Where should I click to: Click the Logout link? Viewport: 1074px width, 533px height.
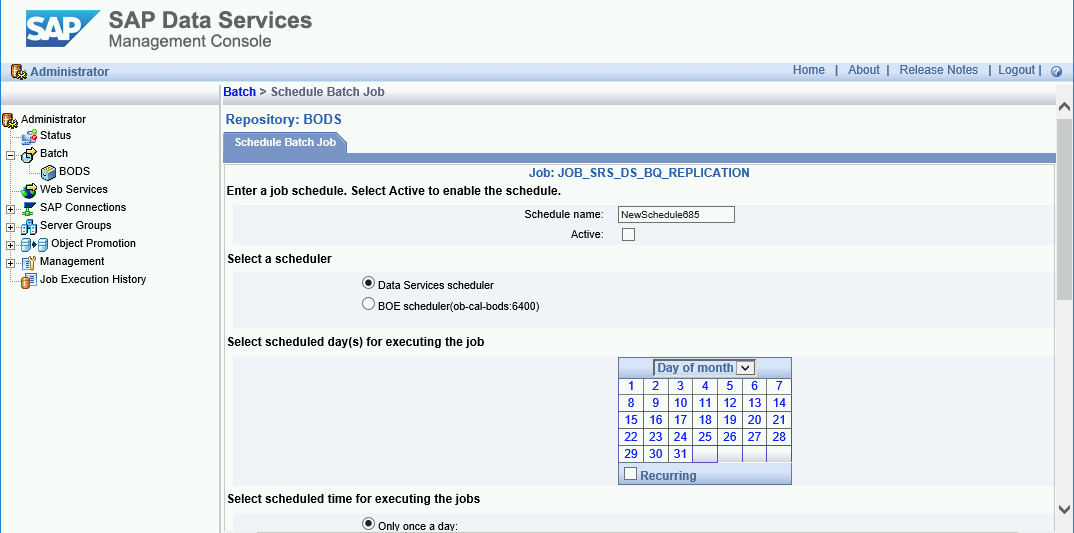1016,70
